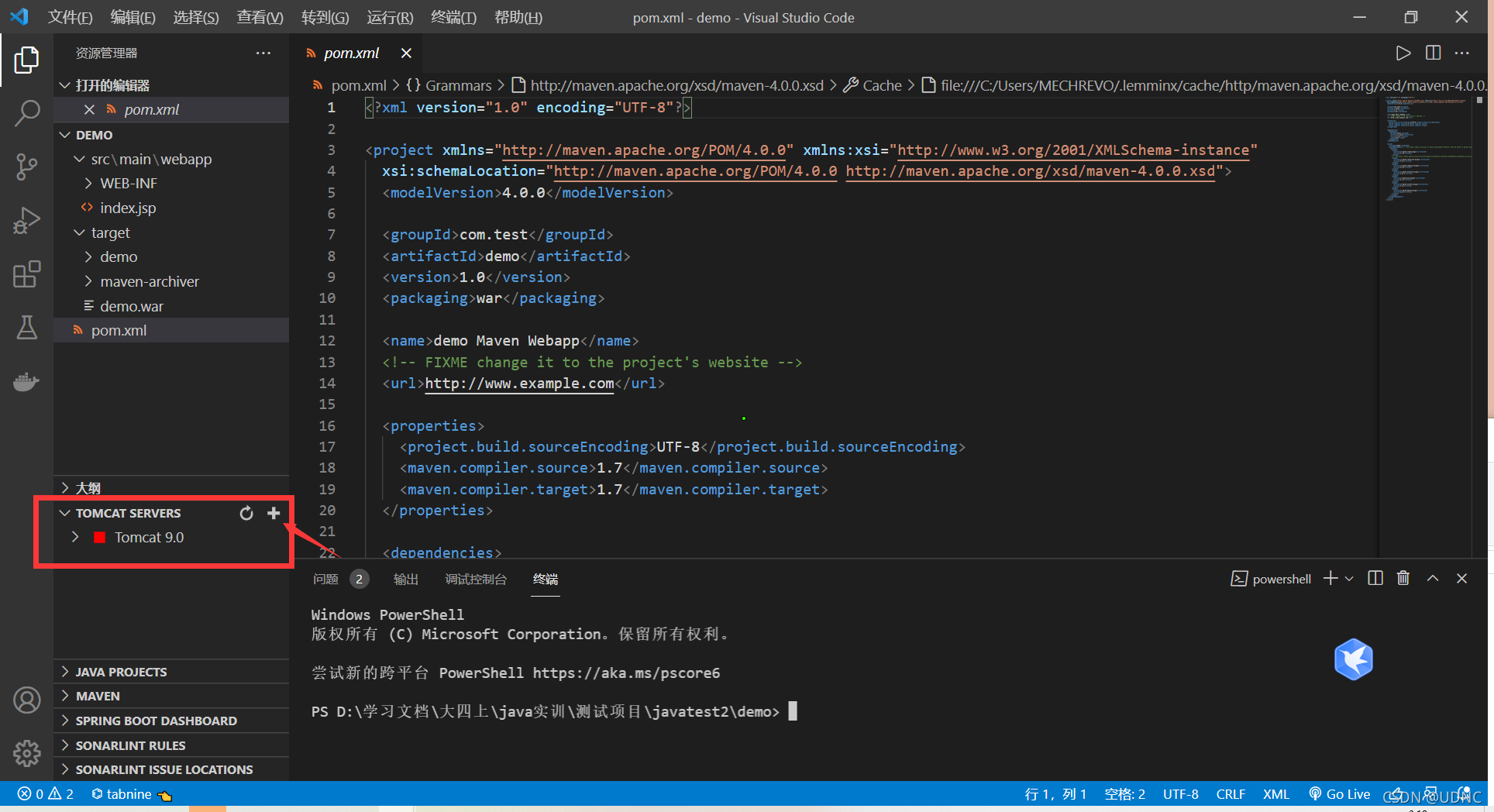Open the Search view in the activity bar

(27, 113)
